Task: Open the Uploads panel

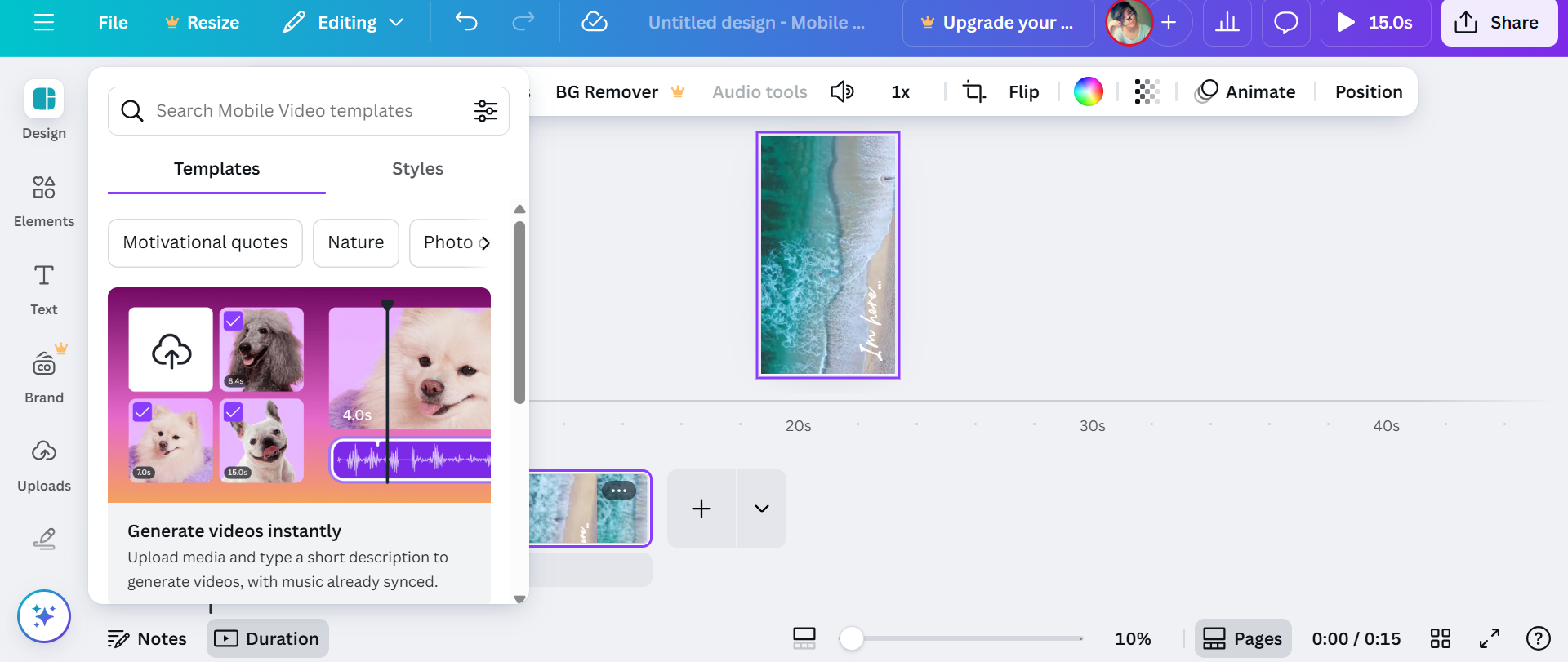Action: pos(44,465)
